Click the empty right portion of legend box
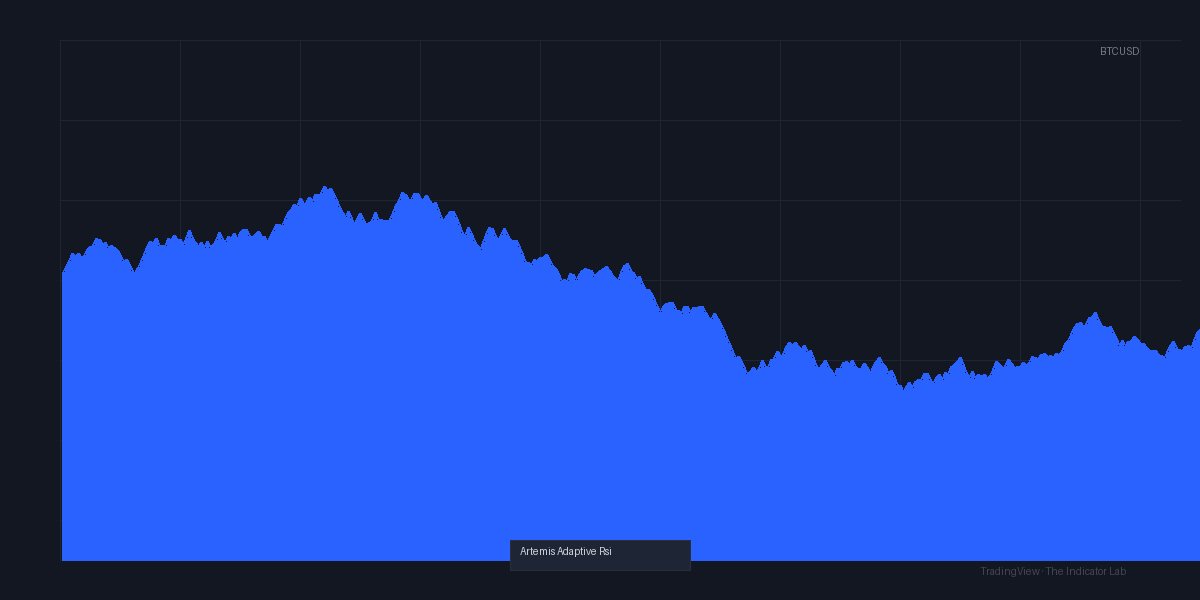 [x=650, y=555]
